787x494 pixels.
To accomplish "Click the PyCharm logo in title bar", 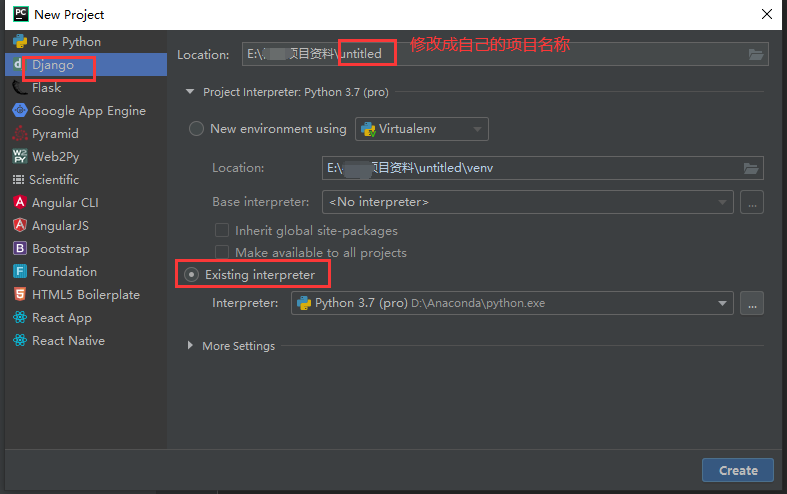I will (21, 14).
